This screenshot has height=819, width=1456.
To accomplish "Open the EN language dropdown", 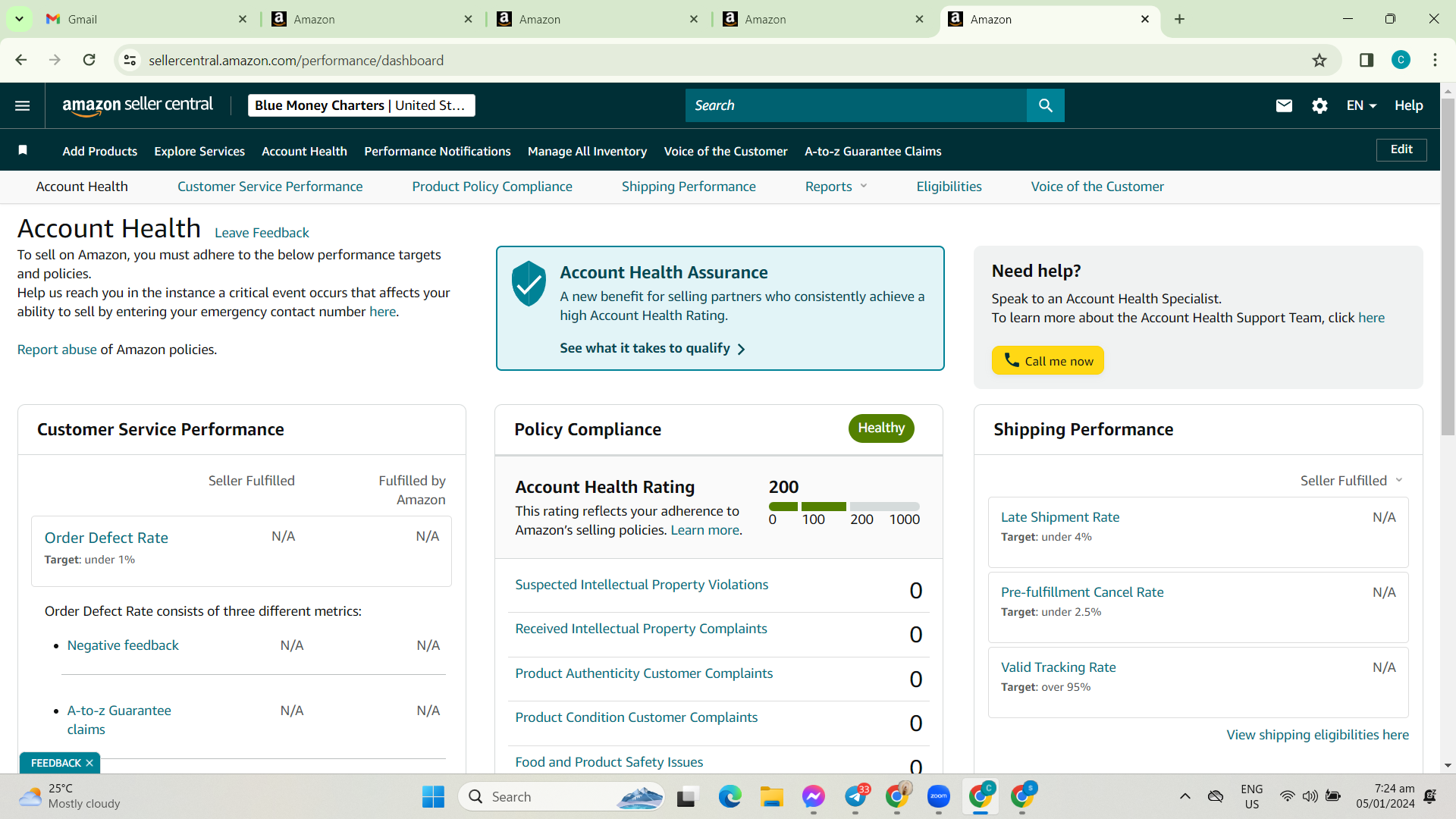I will tap(1361, 105).
